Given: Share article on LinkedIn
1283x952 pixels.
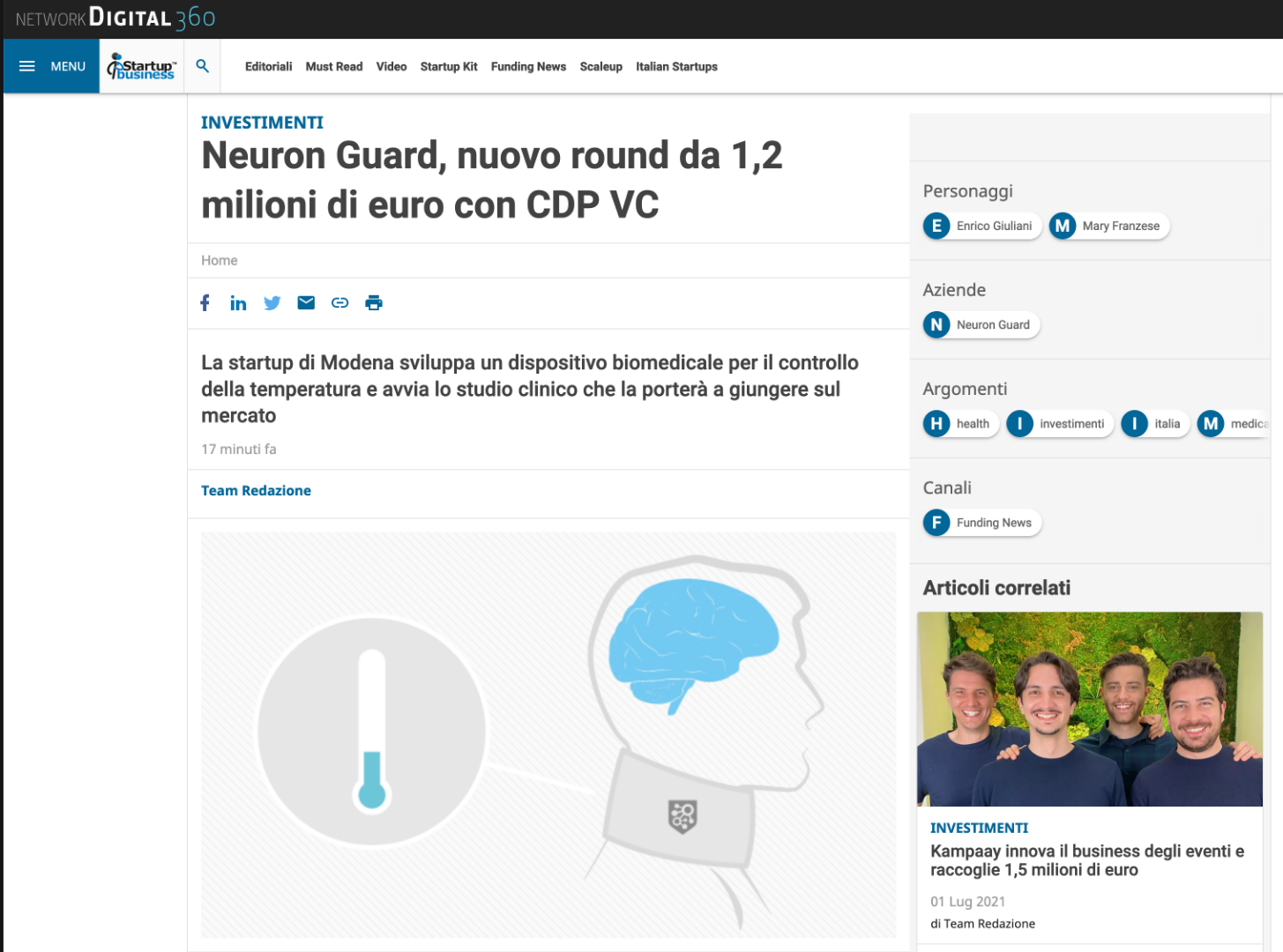Looking at the screenshot, I should 238,303.
